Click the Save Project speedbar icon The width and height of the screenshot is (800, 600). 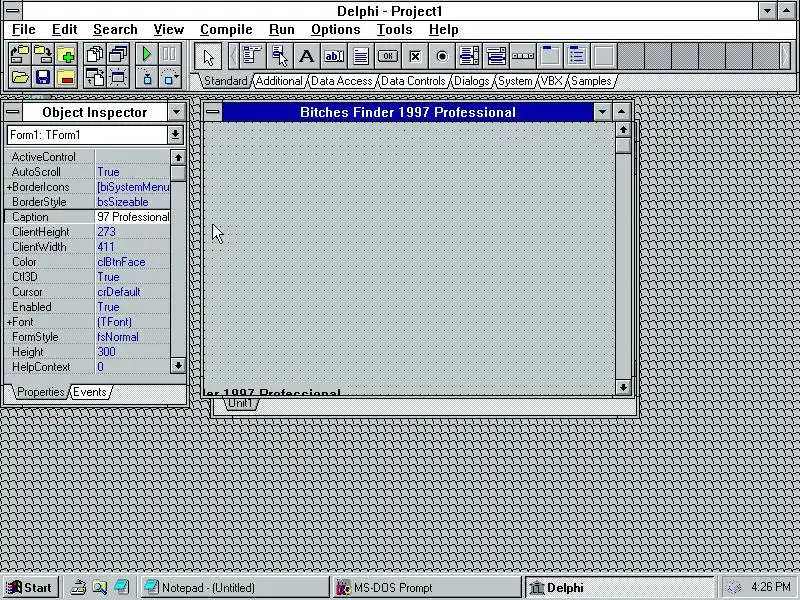[x=43, y=55]
